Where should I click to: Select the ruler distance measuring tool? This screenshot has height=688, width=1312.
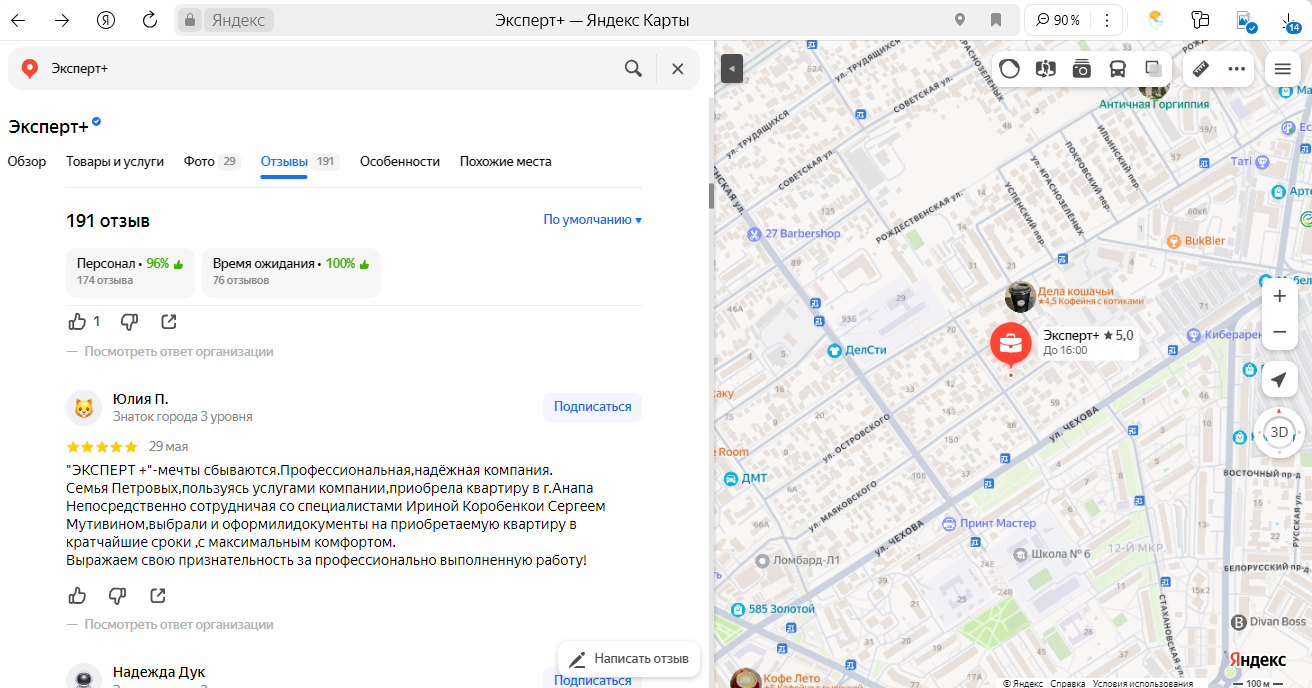1202,69
